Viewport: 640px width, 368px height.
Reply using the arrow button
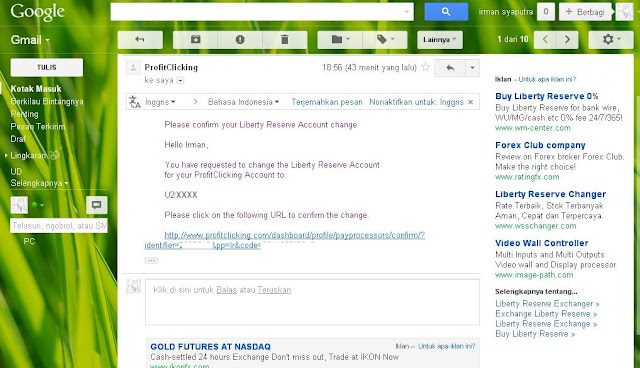450,68
